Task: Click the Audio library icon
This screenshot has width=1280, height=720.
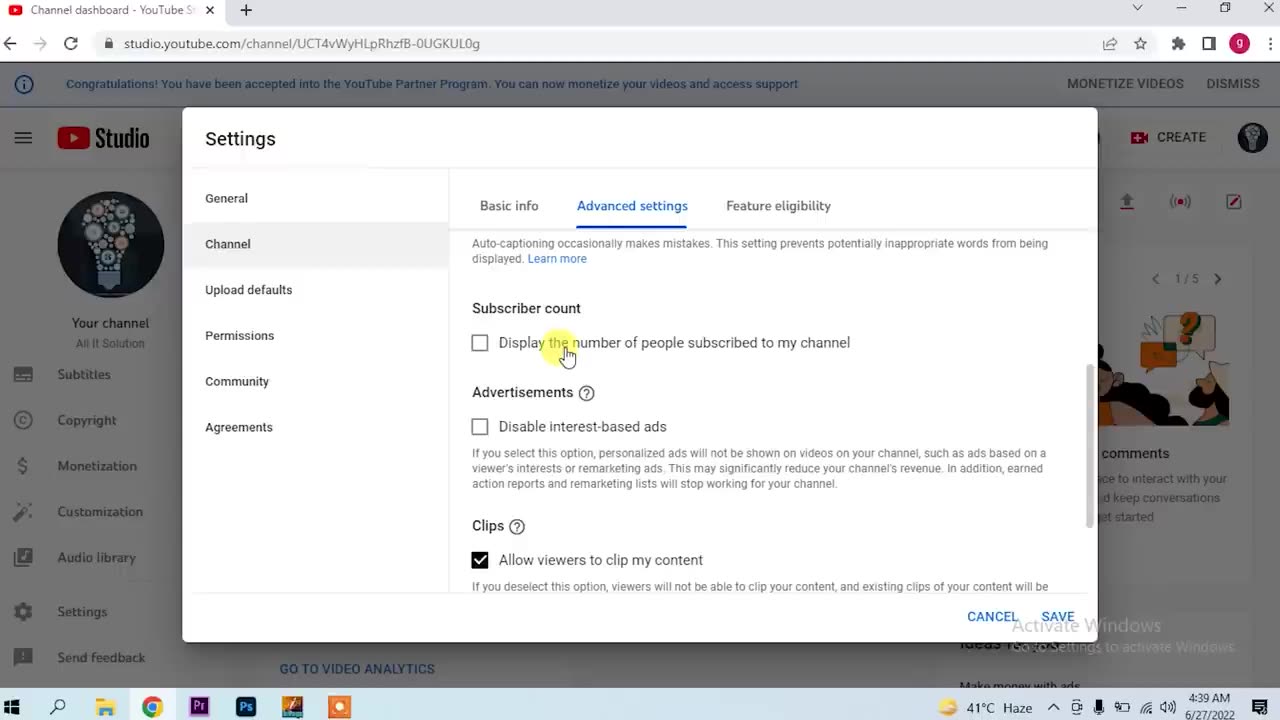Action: tap(23, 558)
